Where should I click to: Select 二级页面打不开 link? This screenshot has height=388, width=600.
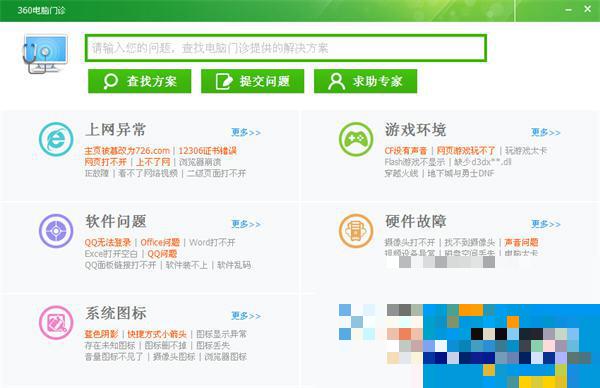pos(217,173)
